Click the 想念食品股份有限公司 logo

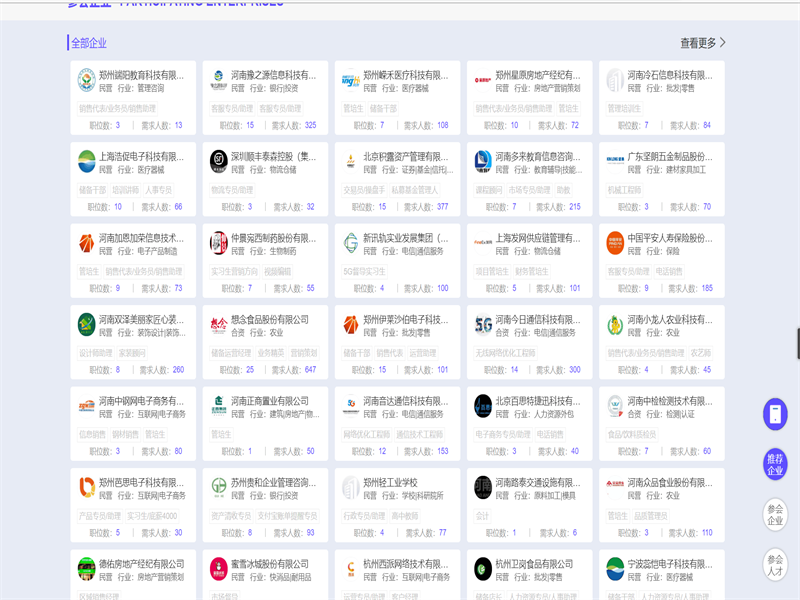pyautogui.click(x=219, y=324)
